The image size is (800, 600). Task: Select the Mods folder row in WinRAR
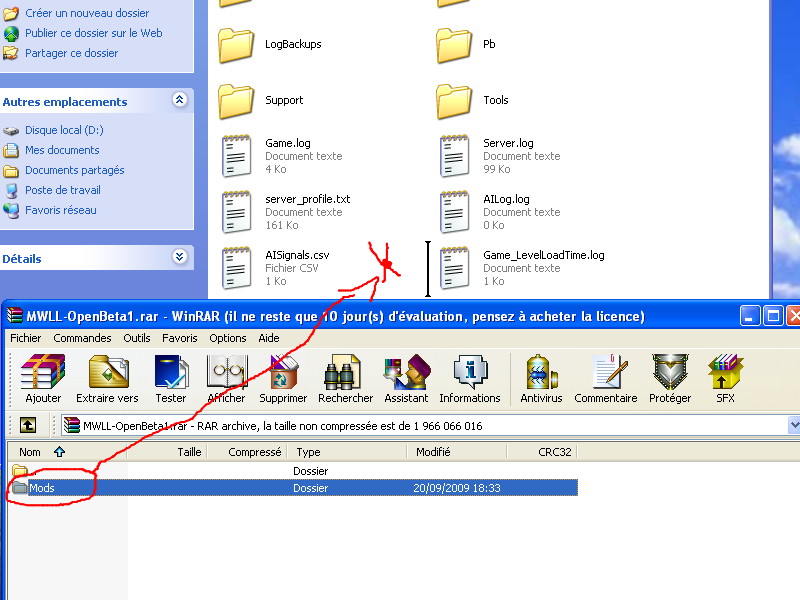[x=292, y=488]
